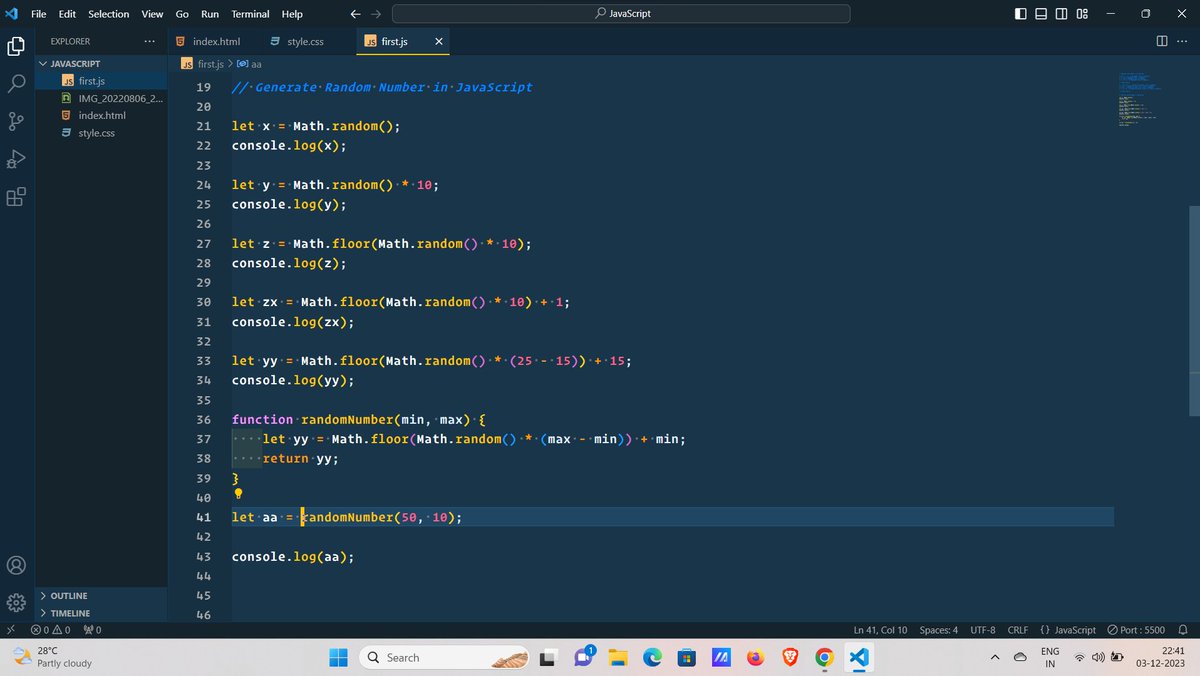Screen dimensions: 1200x676
Task: Open the Extensions view
Action: click(x=16, y=197)
